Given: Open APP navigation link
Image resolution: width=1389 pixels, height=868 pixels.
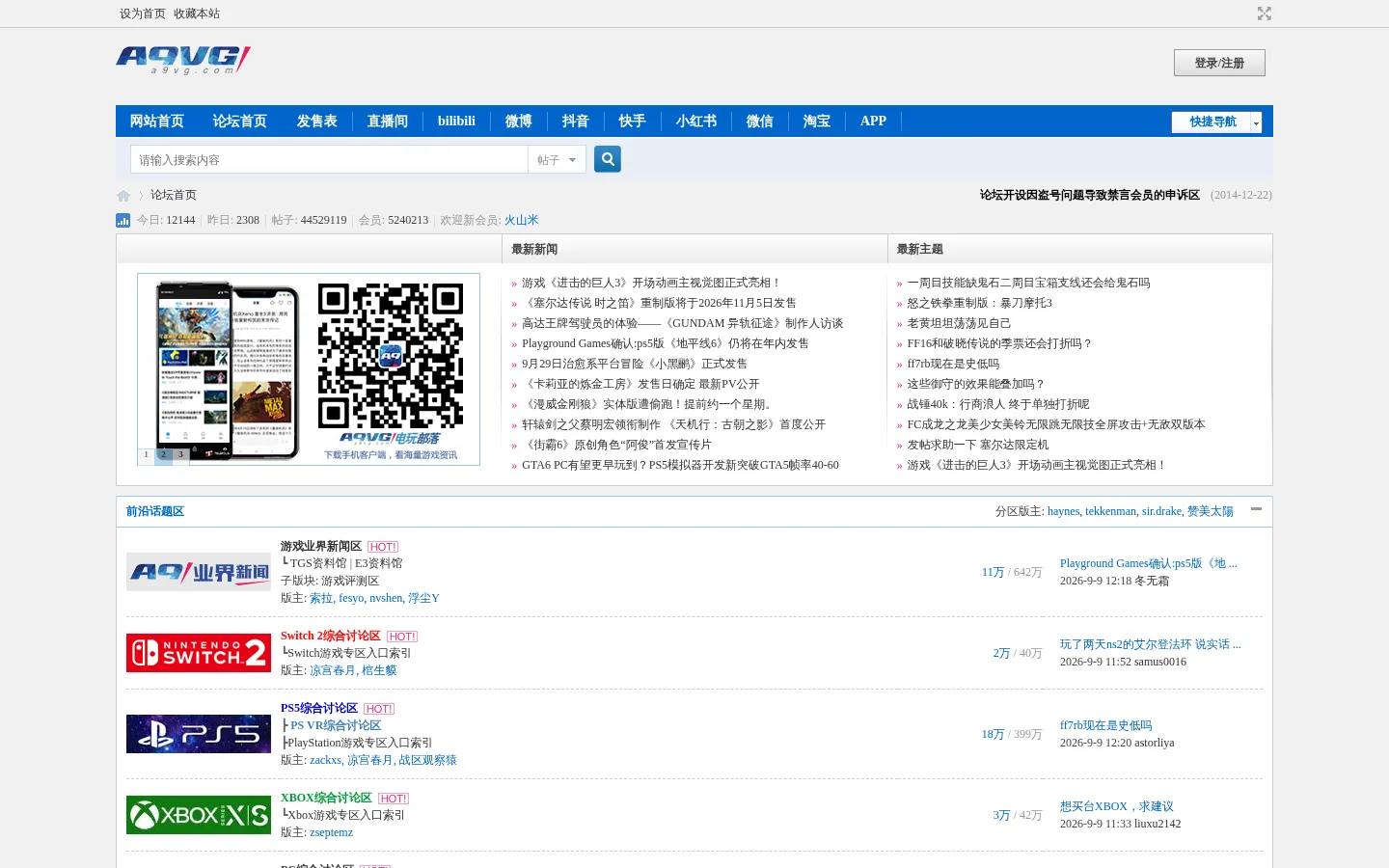Looking at the screenshot, I should (873, 122).
